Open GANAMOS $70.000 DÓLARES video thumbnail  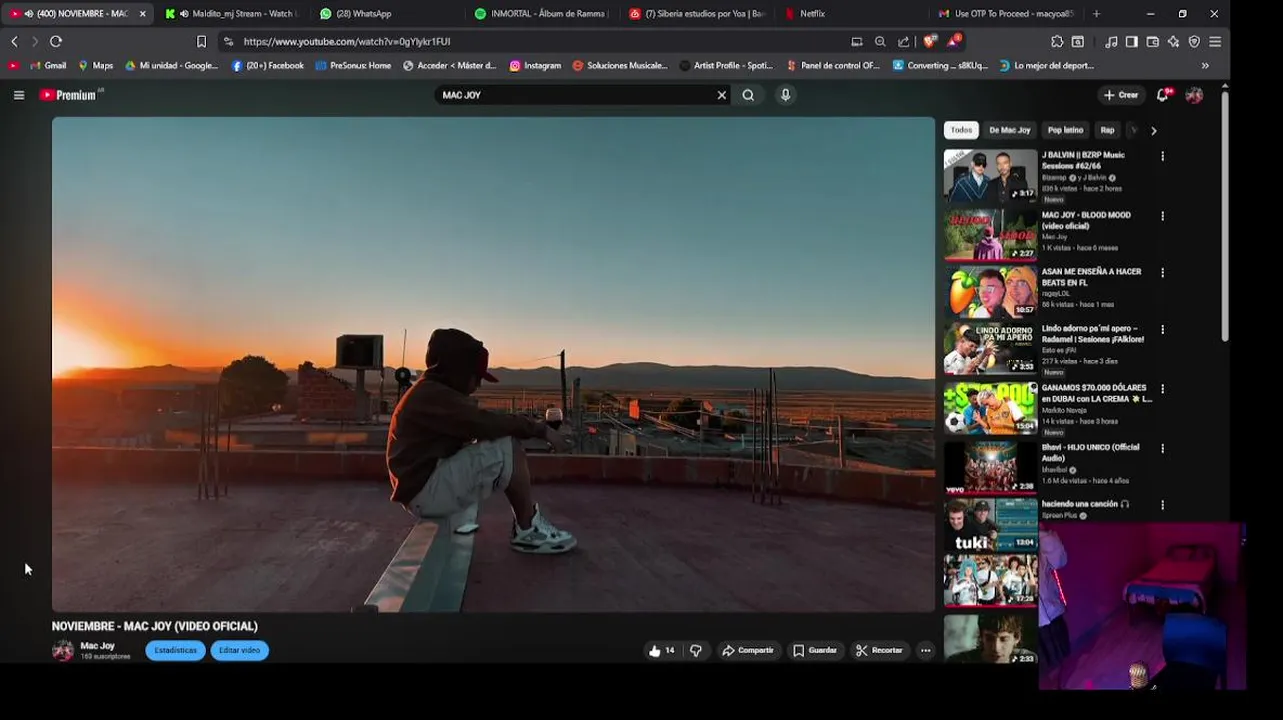(x=991, y=407)
